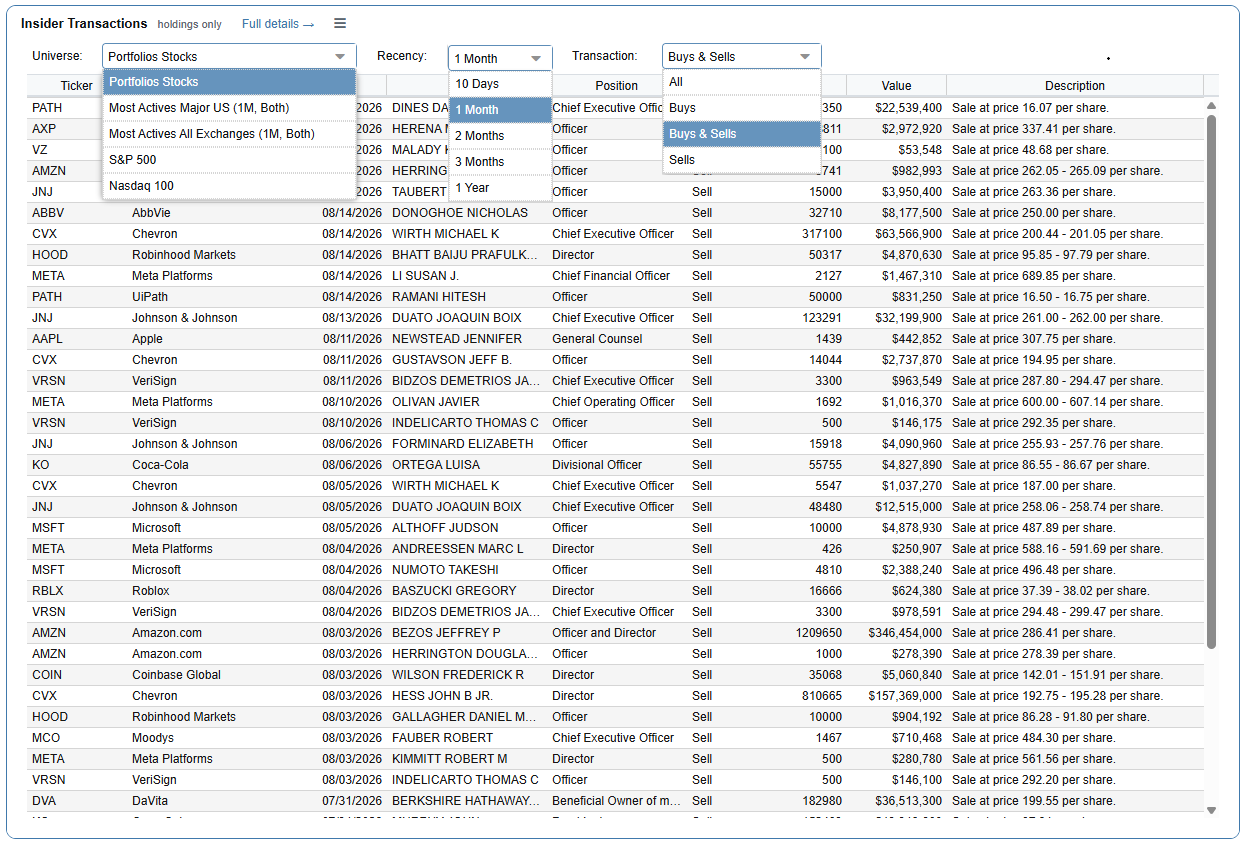This screenshot has height=841, width=1243.
Task: Open the hamburger menu icon beside Full details
Action: coord(340,23)
